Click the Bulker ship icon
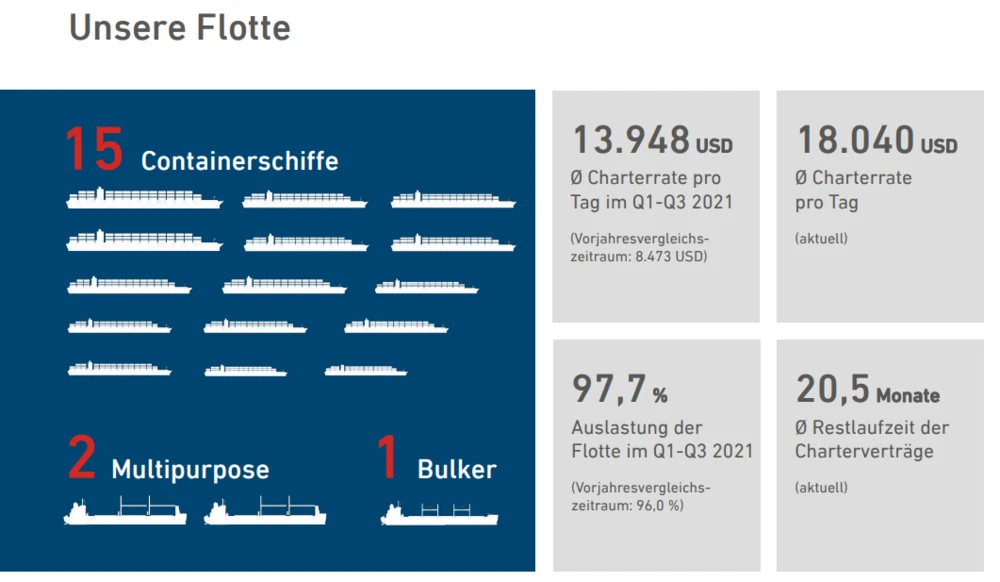The height and width of the screenshot is (582, 1000). (439, 514)
